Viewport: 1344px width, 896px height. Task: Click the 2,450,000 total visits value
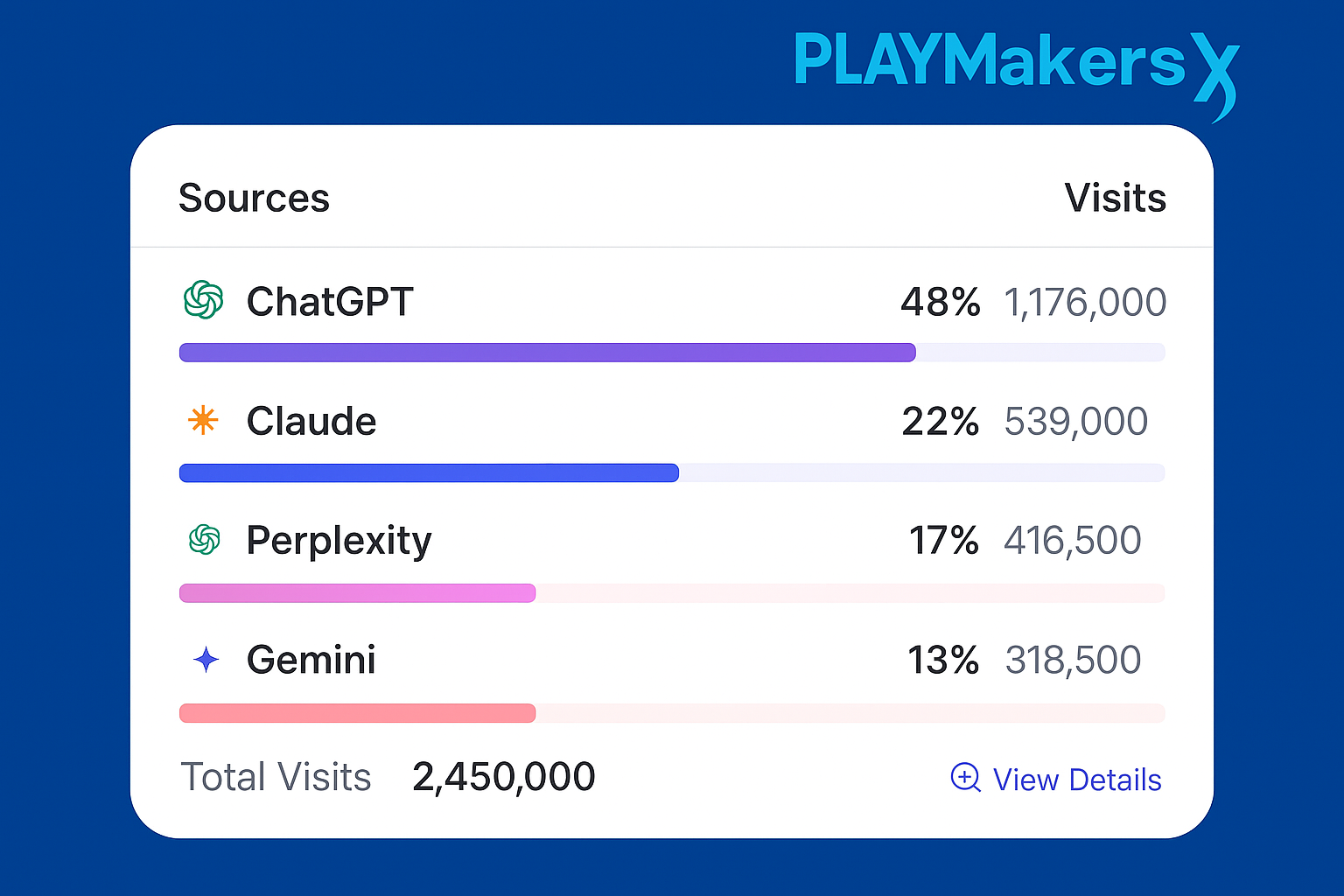pos(504,777)
